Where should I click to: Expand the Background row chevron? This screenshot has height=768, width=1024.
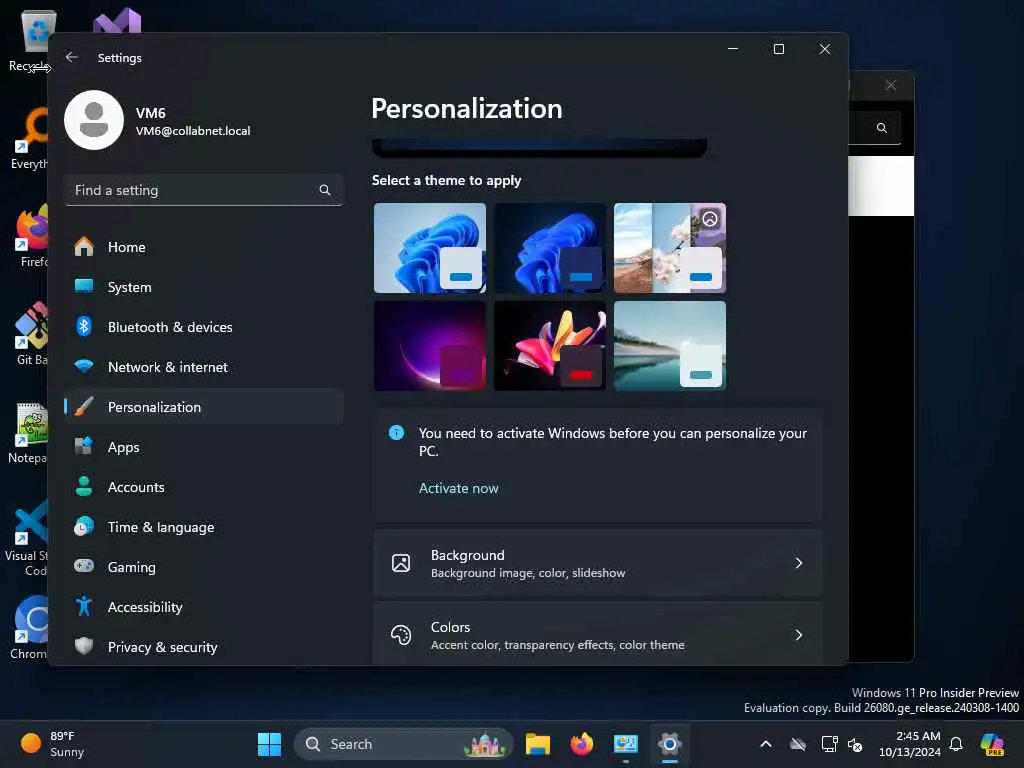[798, 563]
